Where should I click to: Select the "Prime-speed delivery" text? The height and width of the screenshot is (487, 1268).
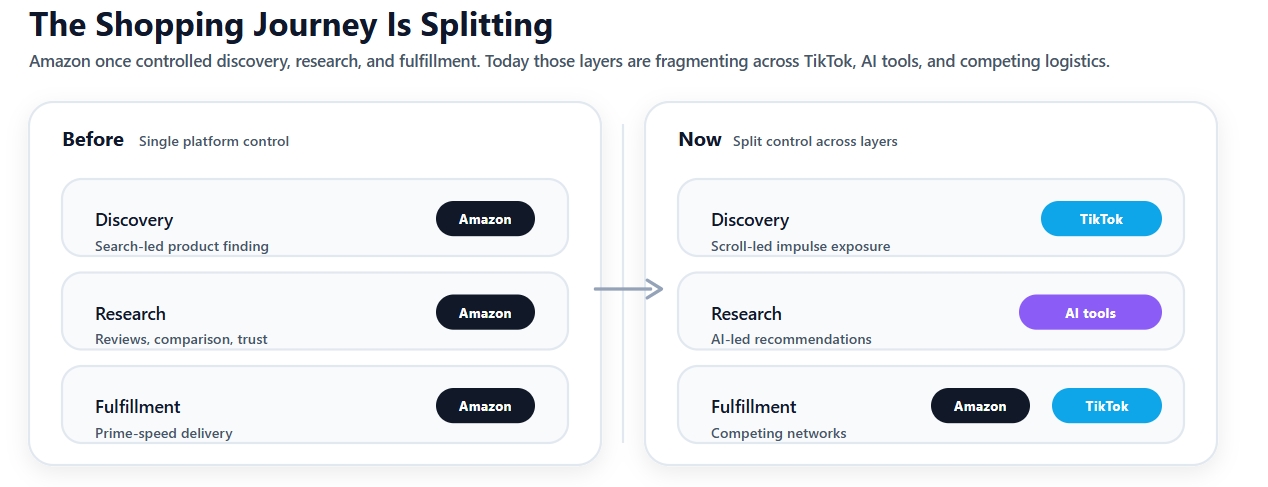[x=164, y=433]
